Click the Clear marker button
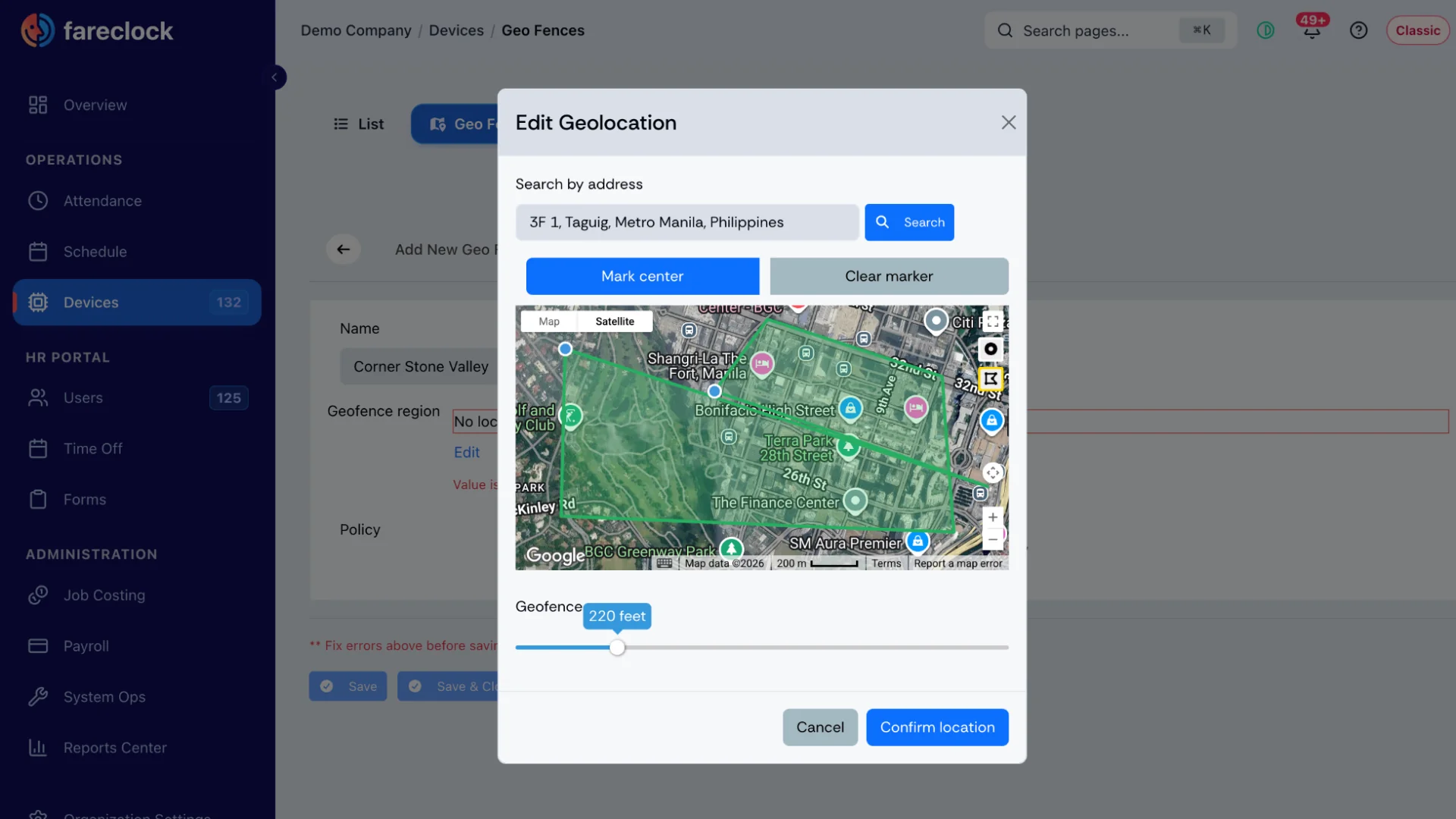This screenshot has height=819, width=1456. coord(889,276)
